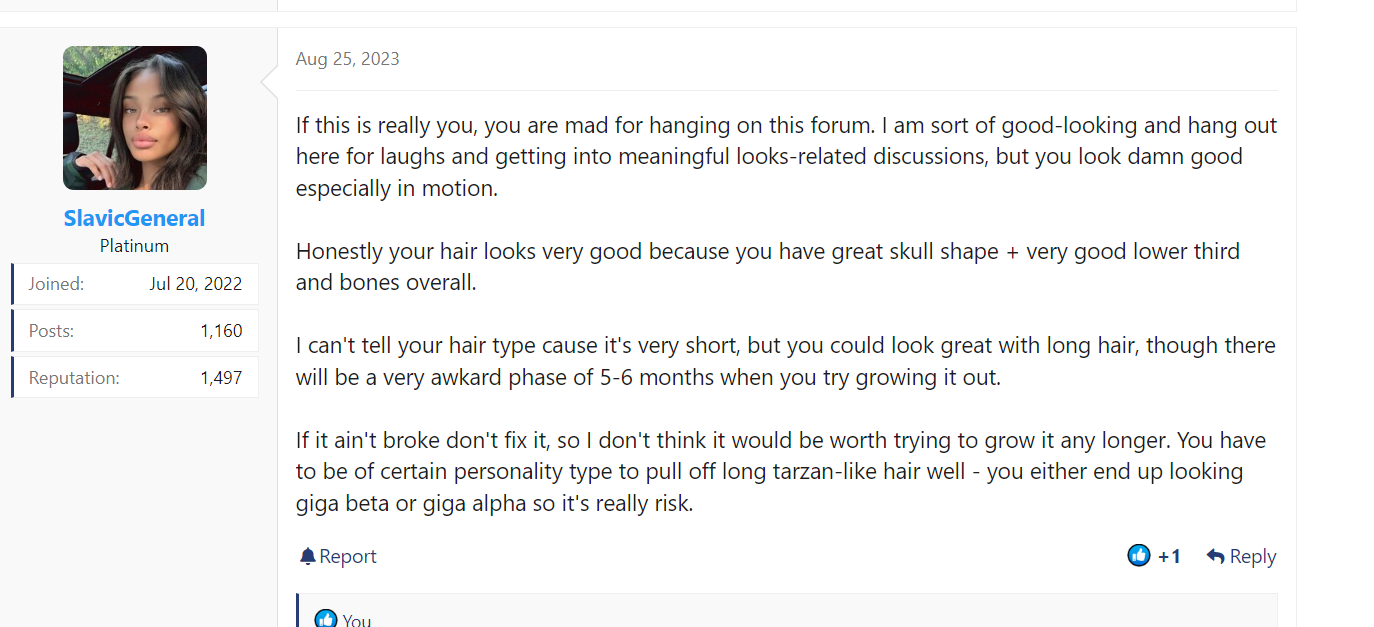Click the Reply text button
The width and height of the screenshot is (1374, 627).
1253,556
